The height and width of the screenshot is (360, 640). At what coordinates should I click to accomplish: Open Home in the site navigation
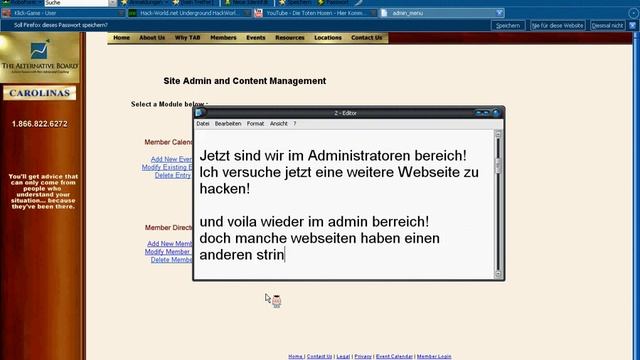point(121,38)
